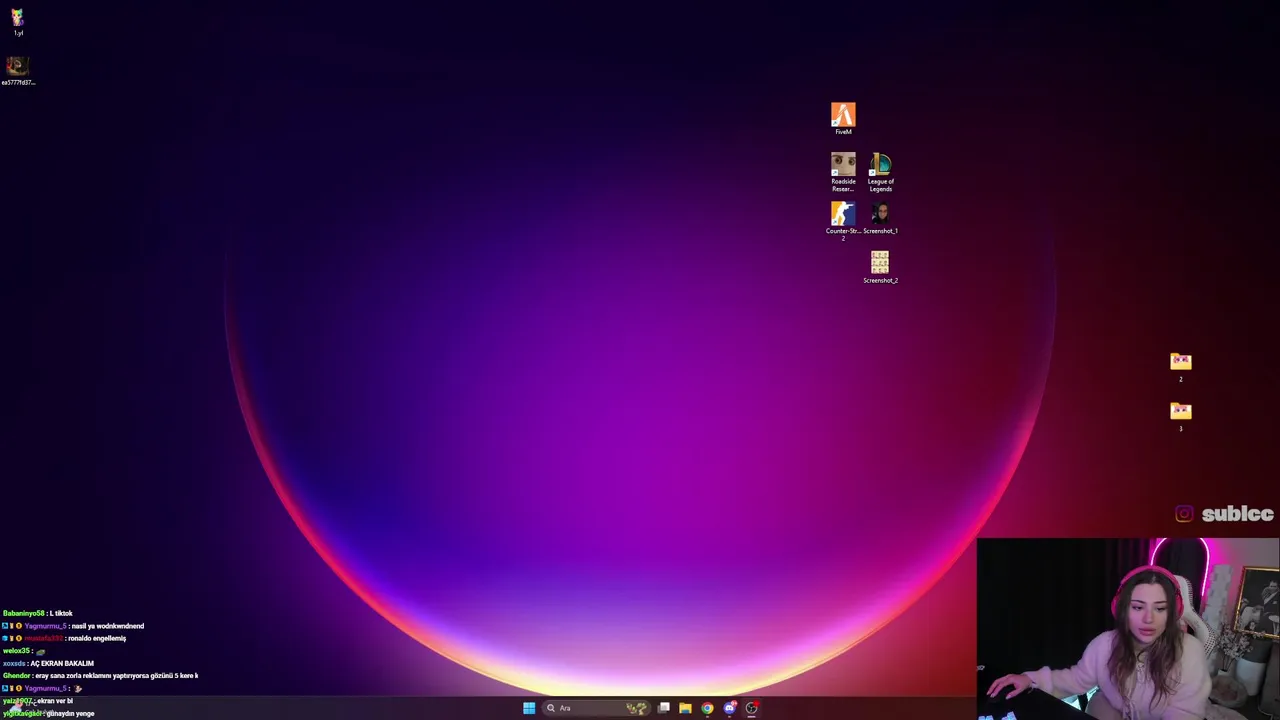Open OBS Studio from the taskbar
Screen dimensions: 1280x720
[752, 708]
